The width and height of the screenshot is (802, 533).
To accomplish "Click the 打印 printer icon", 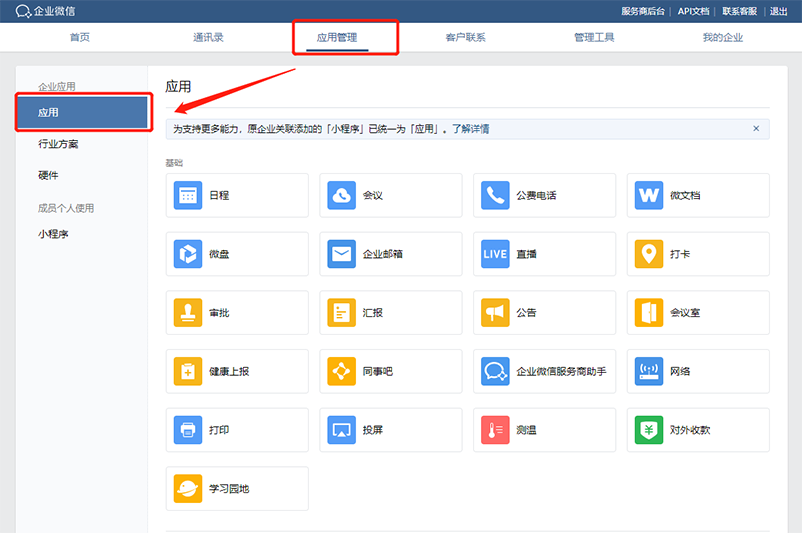I will [188, 430].
